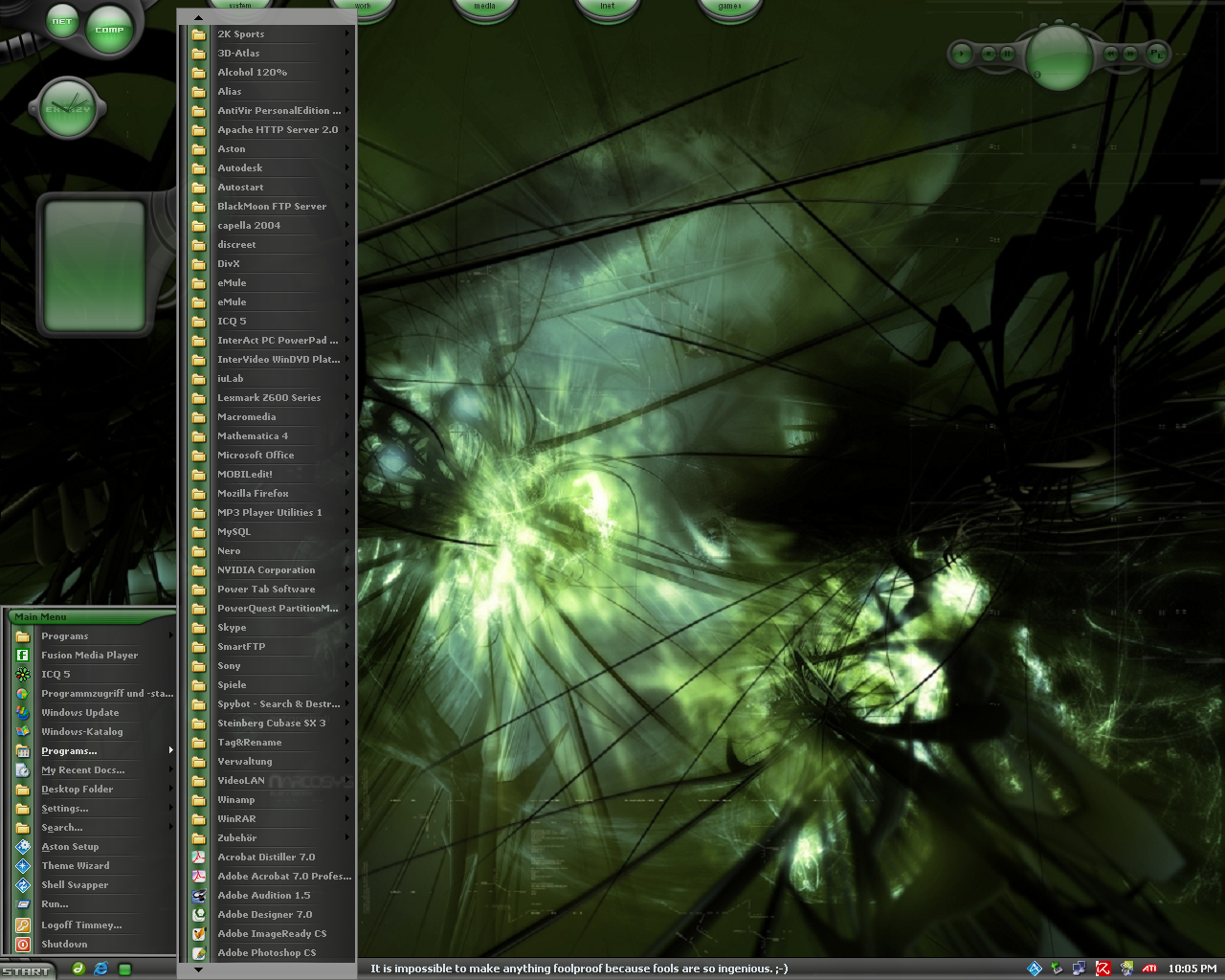Open Macromedia program folder
The height and width of the screenshot is (980, 1225).
(x=271, y=417)
